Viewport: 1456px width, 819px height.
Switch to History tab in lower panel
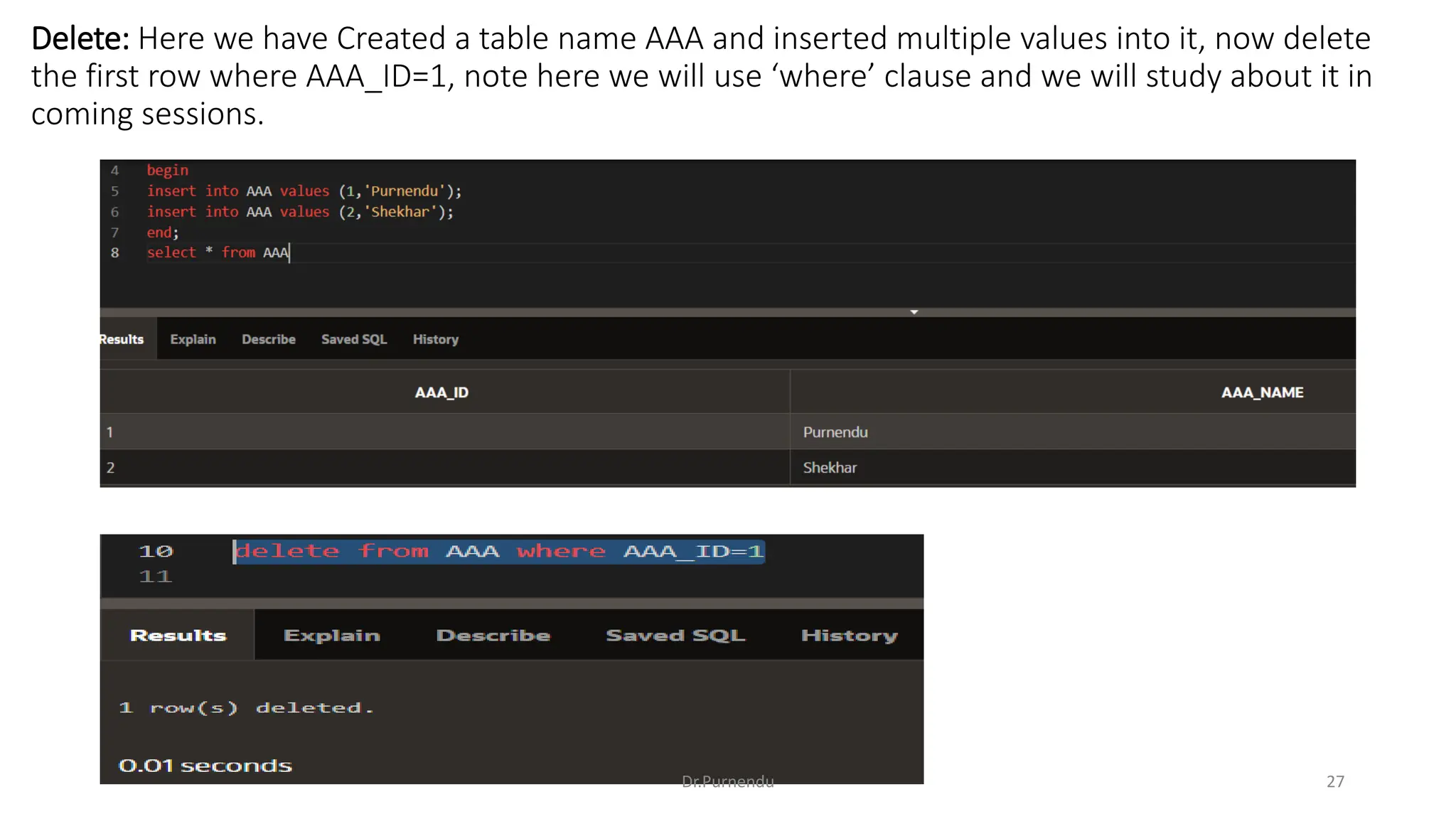849,635
